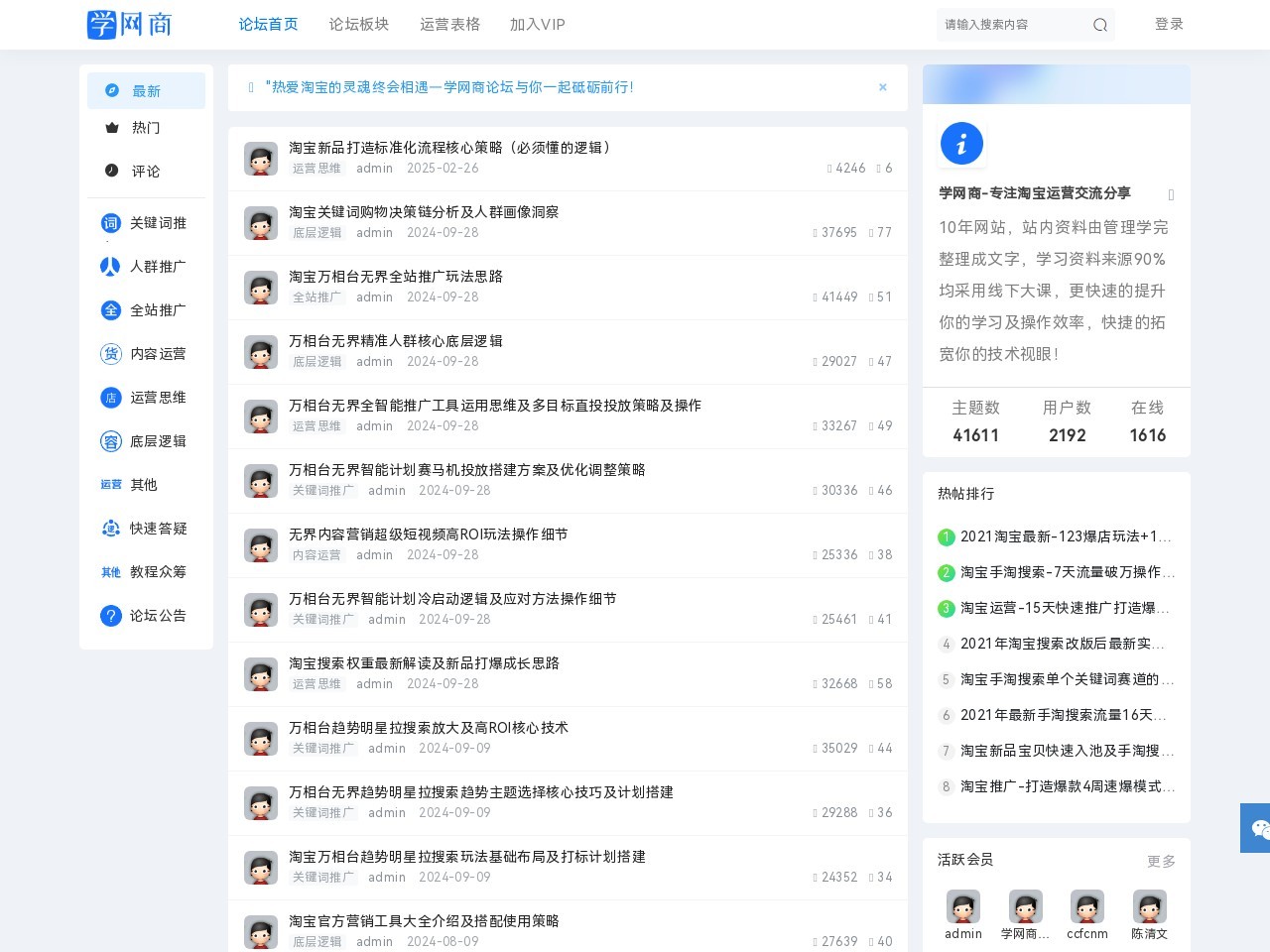Click the search magnifier icon
This screenshot has width=1270, height=952.
click(x=1099, y=25)
